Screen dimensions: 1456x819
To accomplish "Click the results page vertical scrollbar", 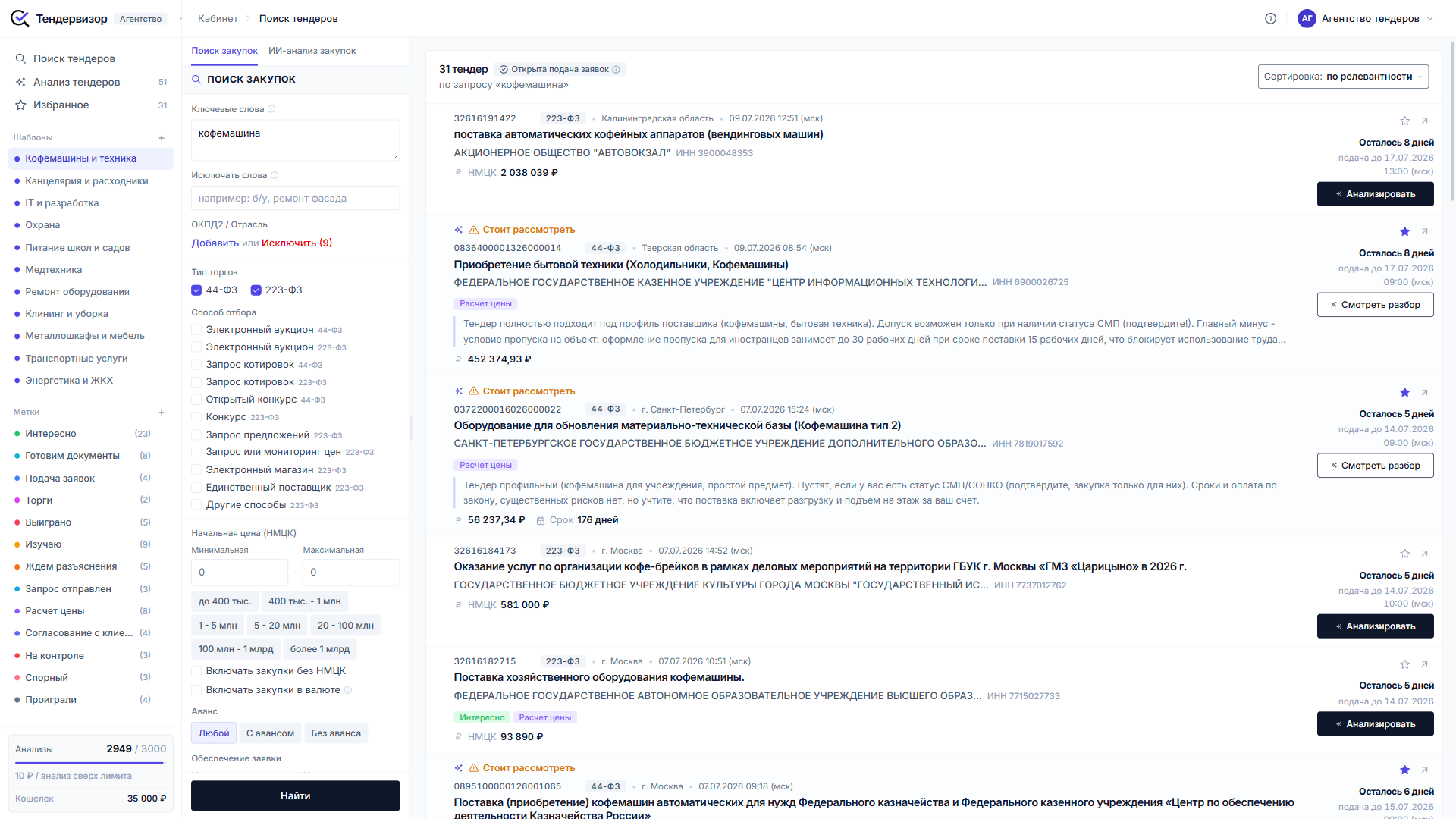I will pyautogui.click(x=1451, y=121).
